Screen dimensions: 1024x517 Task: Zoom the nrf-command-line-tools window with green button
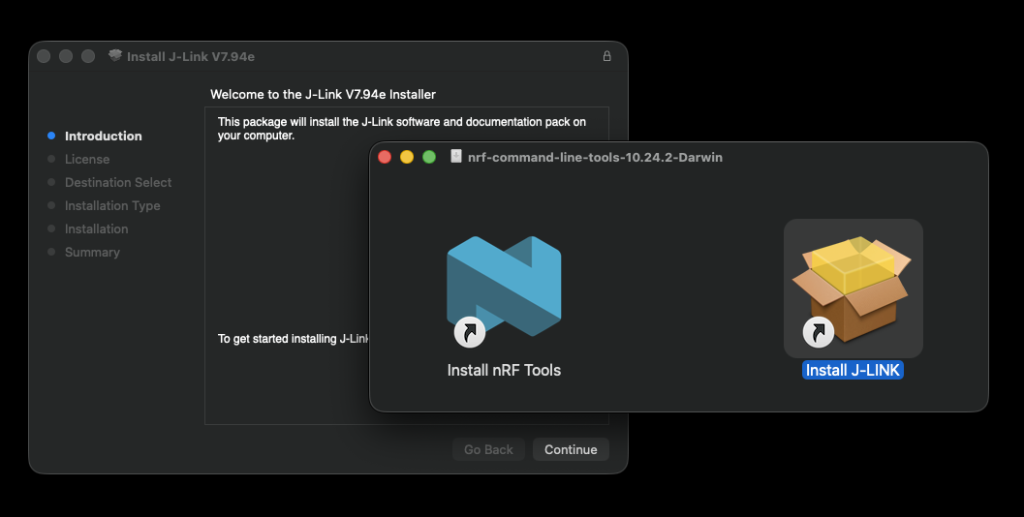(x=429, y=157)
